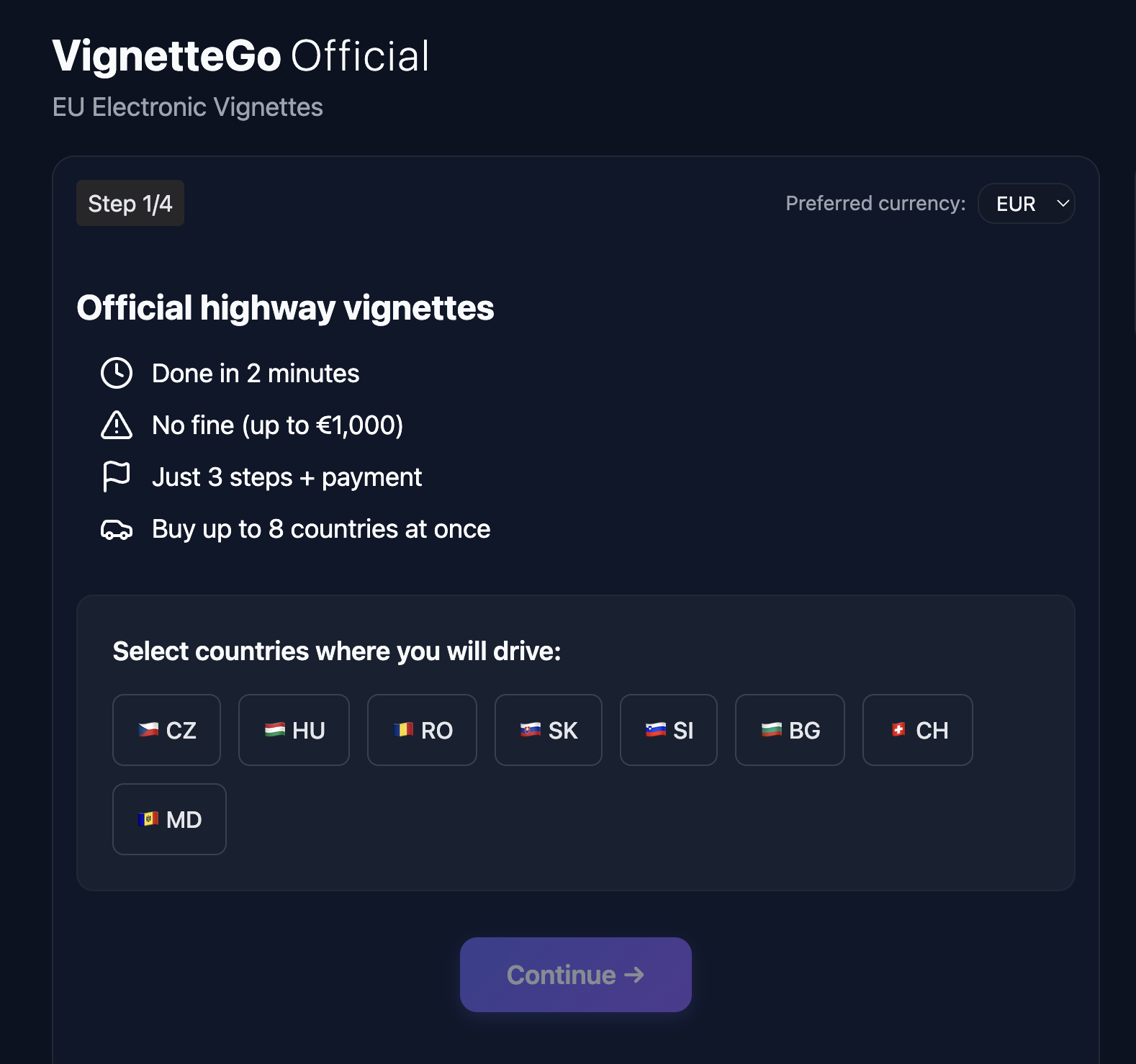The image size is (1136, 1064).
Task: Click the clock icon beside Done in 2 minutes
Action: click(x=117, y=373)
